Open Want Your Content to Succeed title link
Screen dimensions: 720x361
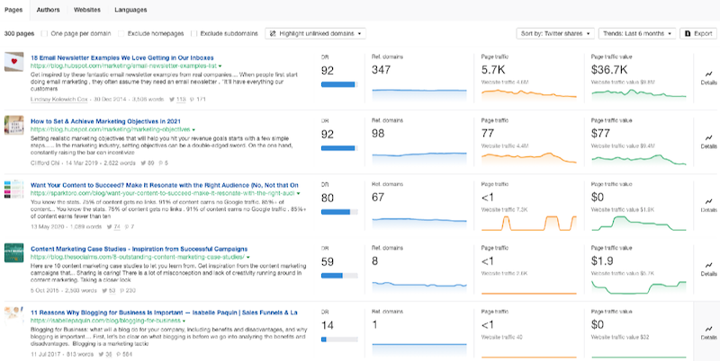pyautogui.click(x=164, y=185)
